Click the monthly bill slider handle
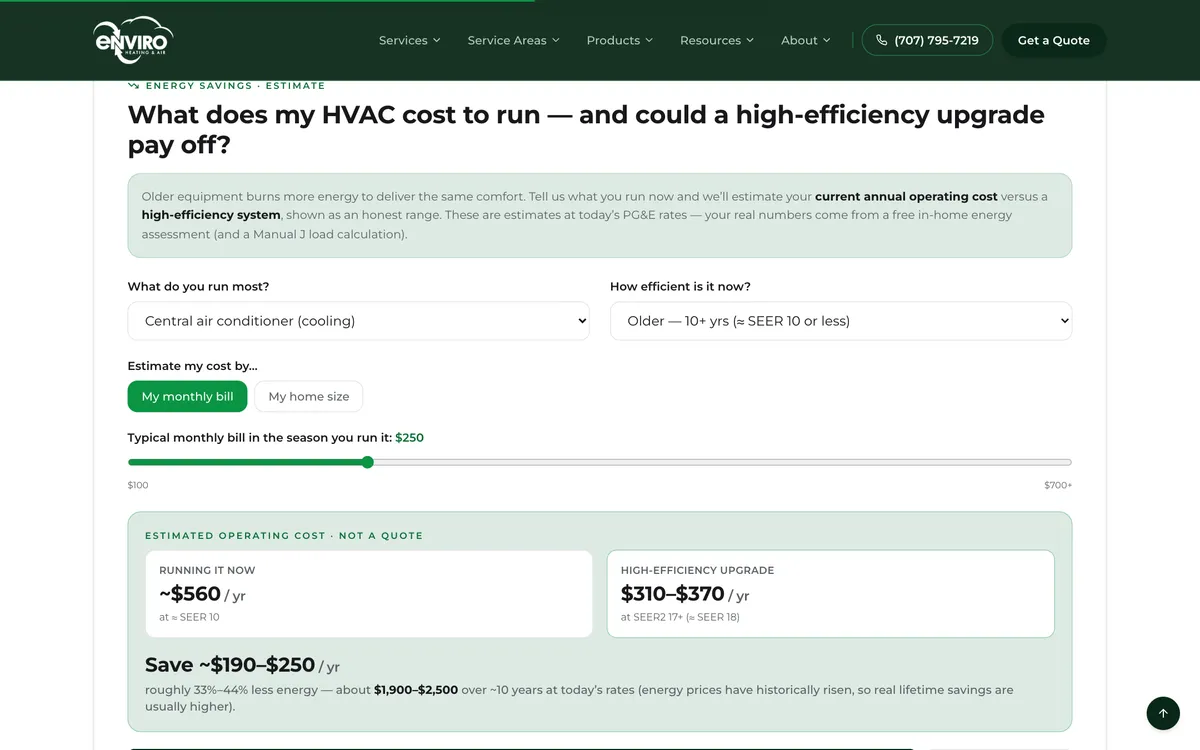 [367, 462]
